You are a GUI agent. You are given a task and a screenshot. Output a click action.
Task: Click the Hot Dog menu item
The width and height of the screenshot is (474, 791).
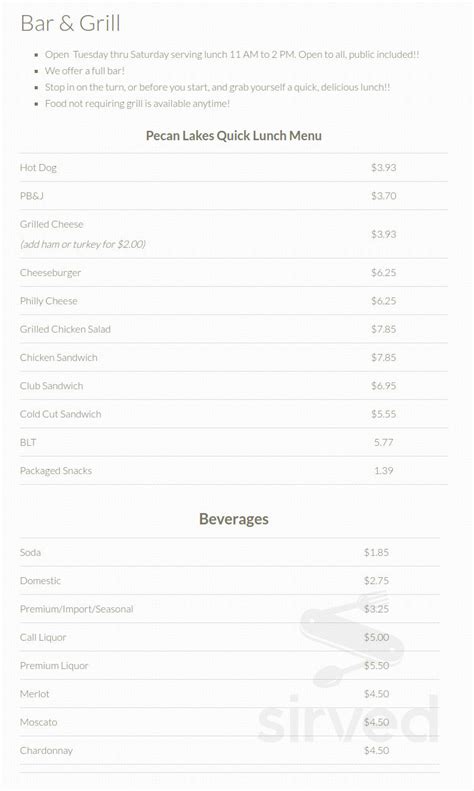[x=38, y=167]
